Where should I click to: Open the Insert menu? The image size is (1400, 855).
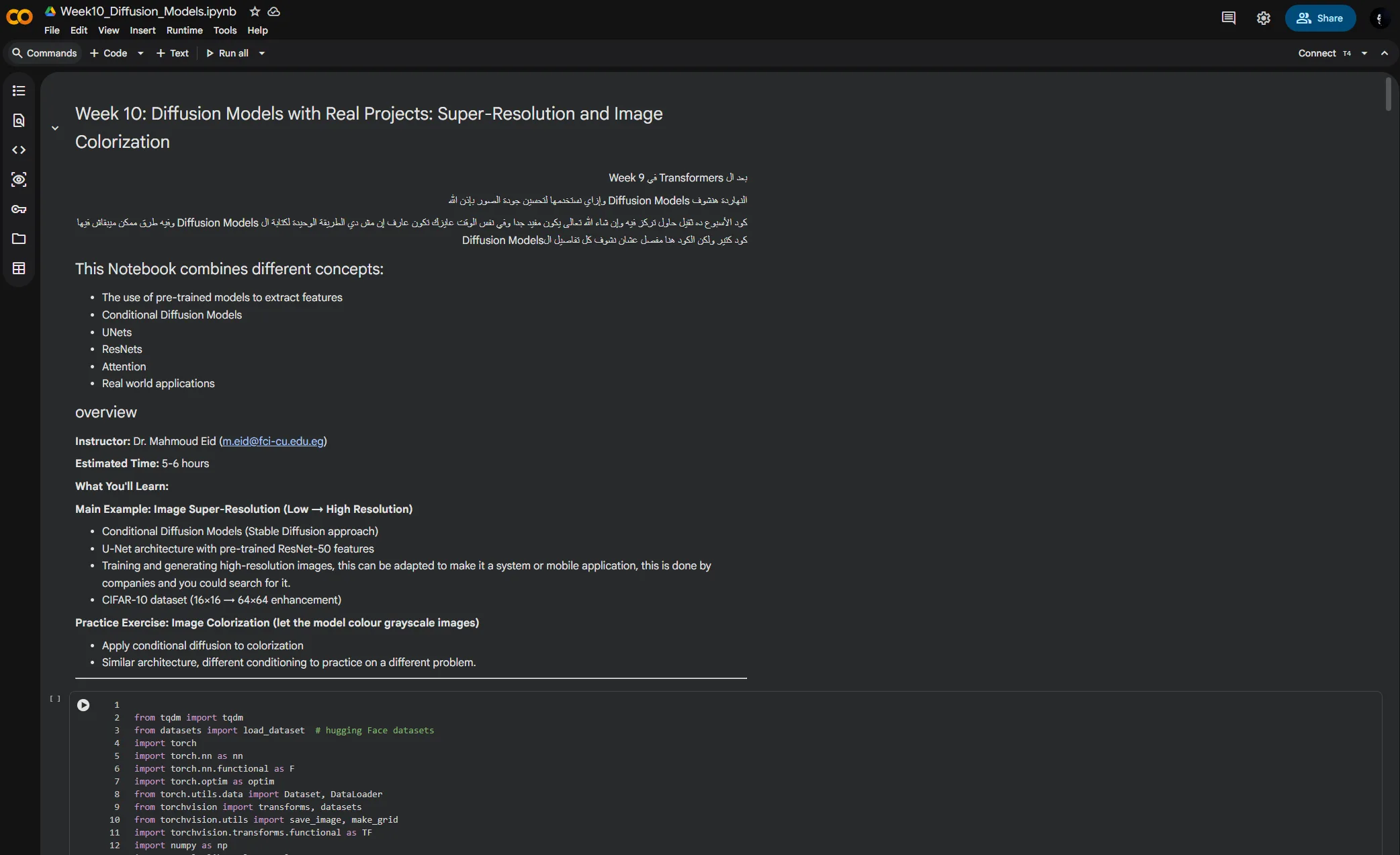click(x=142, y=30)
